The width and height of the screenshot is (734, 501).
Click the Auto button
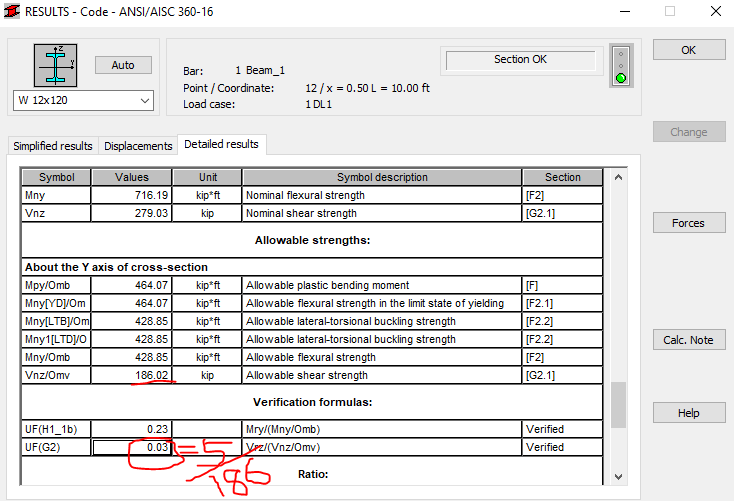pos(123,65)
